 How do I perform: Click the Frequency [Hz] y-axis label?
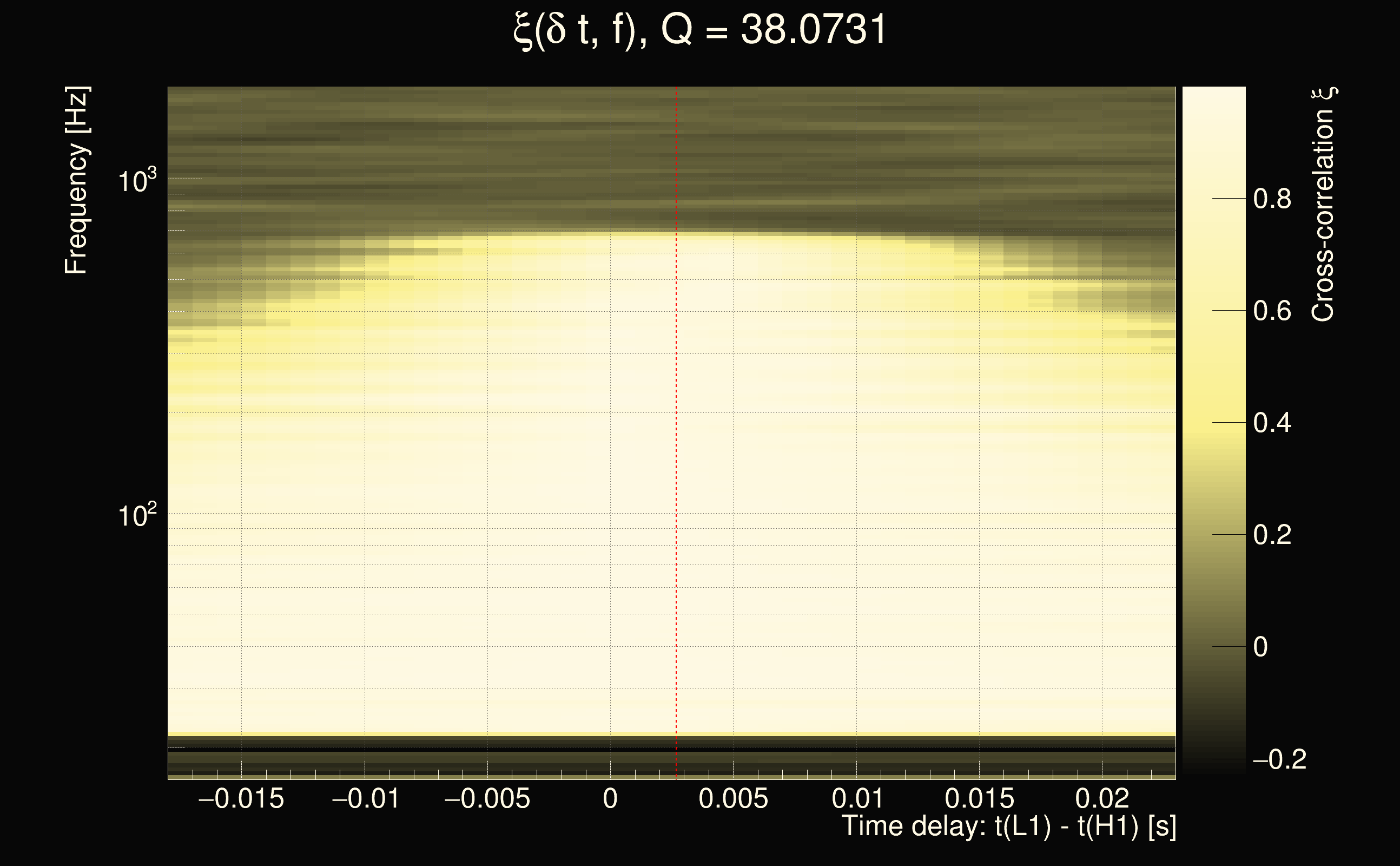click(76, 180)
